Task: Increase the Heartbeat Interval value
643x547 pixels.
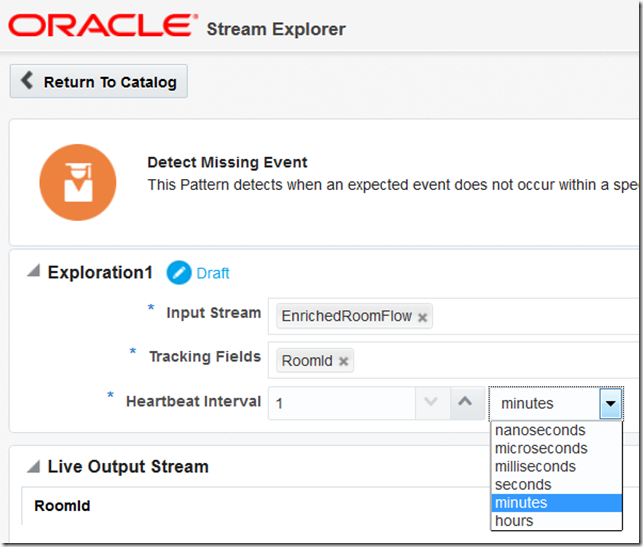Action: click(x=465, y=402)
